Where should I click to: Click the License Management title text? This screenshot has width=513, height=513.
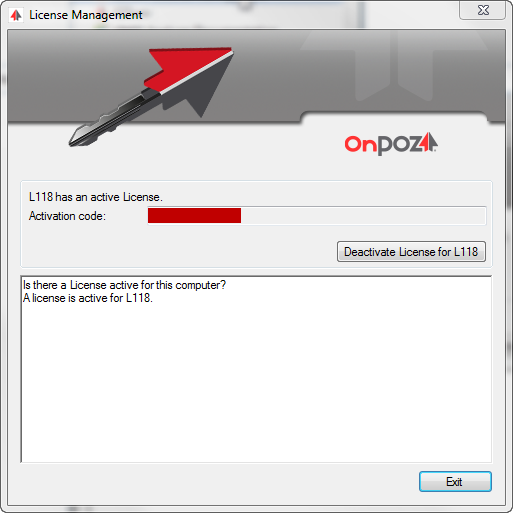coord(86,15)
